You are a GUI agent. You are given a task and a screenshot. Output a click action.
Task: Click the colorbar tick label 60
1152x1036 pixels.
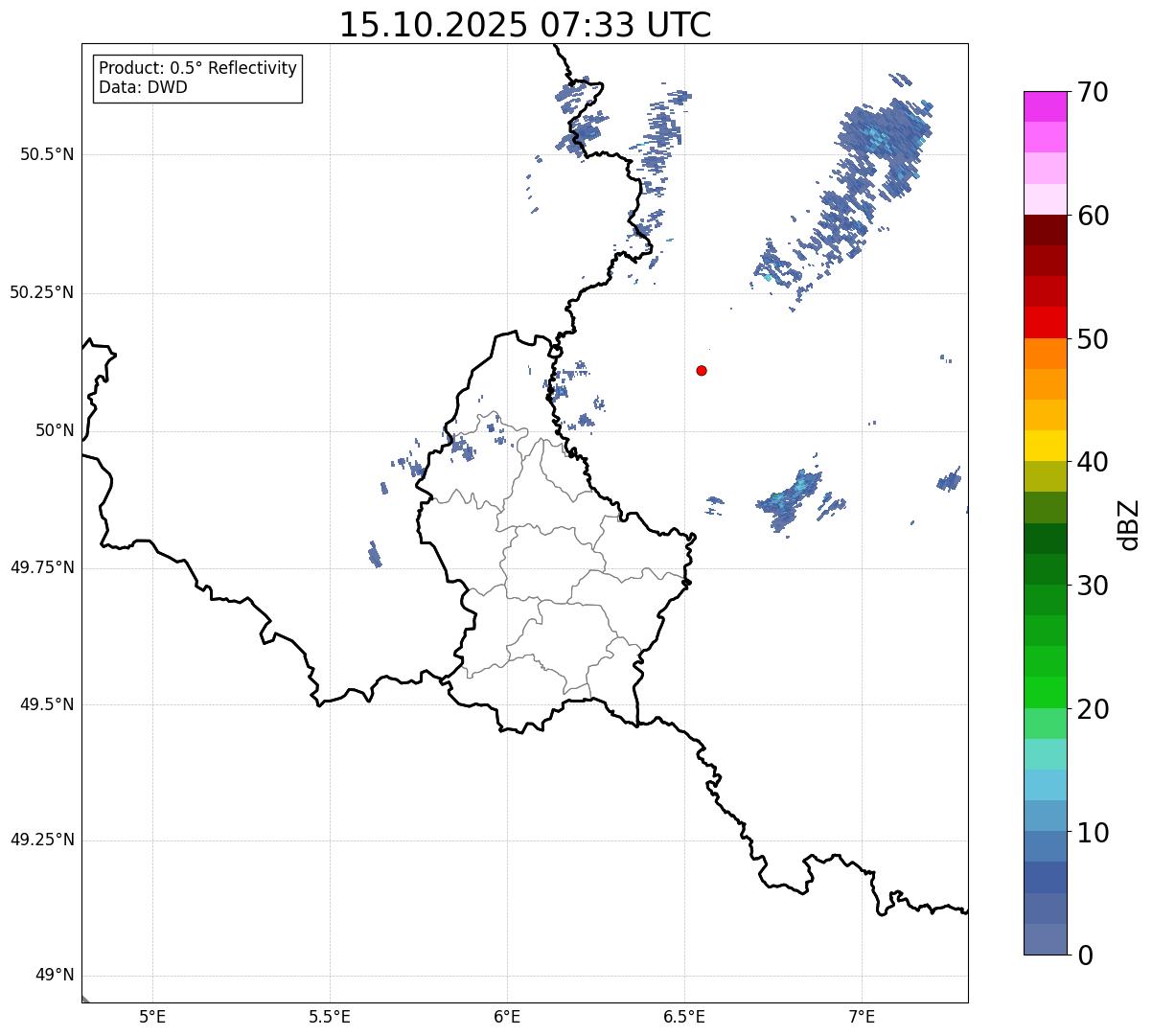1093,216
